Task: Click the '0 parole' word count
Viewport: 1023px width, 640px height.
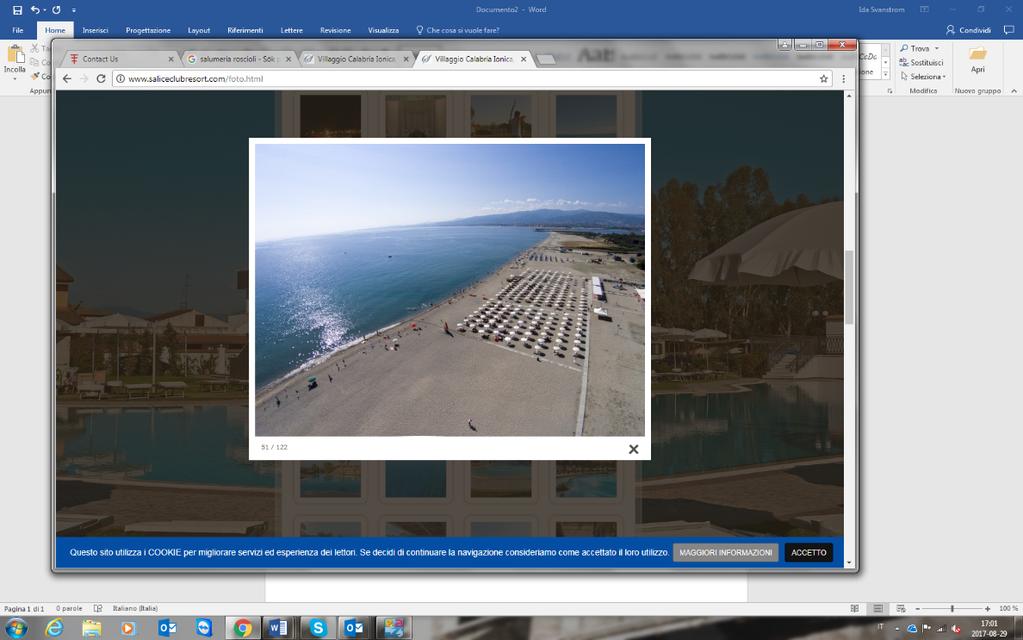Action: coord(69,608)
